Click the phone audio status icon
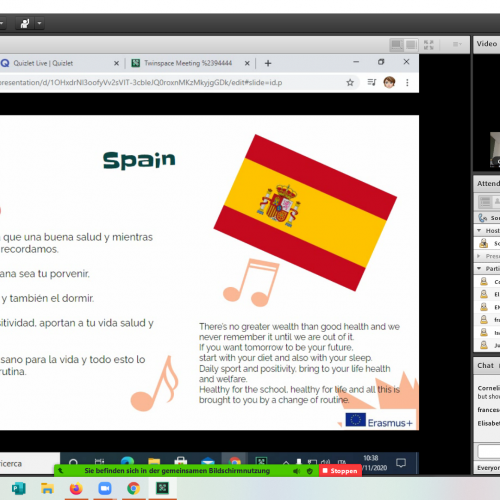This screenshot has width=500, height=500. (483, 218)
